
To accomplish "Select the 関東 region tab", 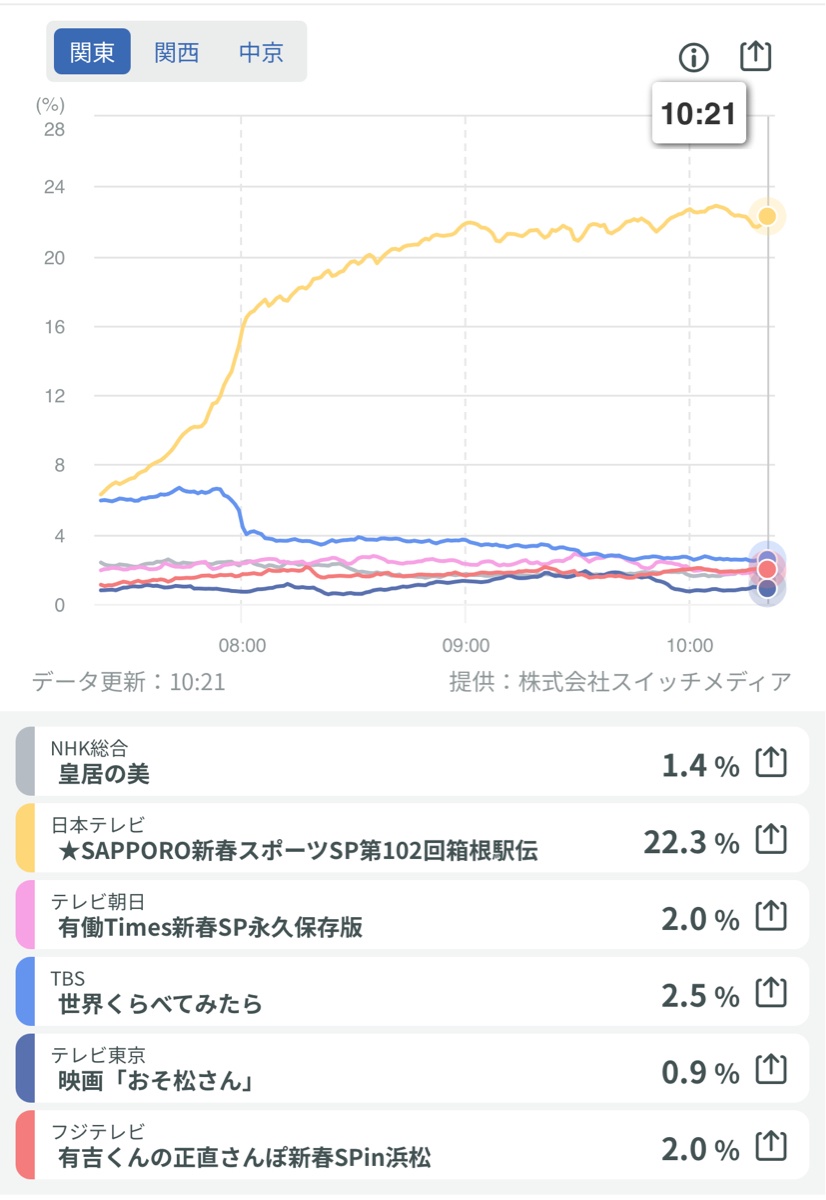I will coord(92,52).
